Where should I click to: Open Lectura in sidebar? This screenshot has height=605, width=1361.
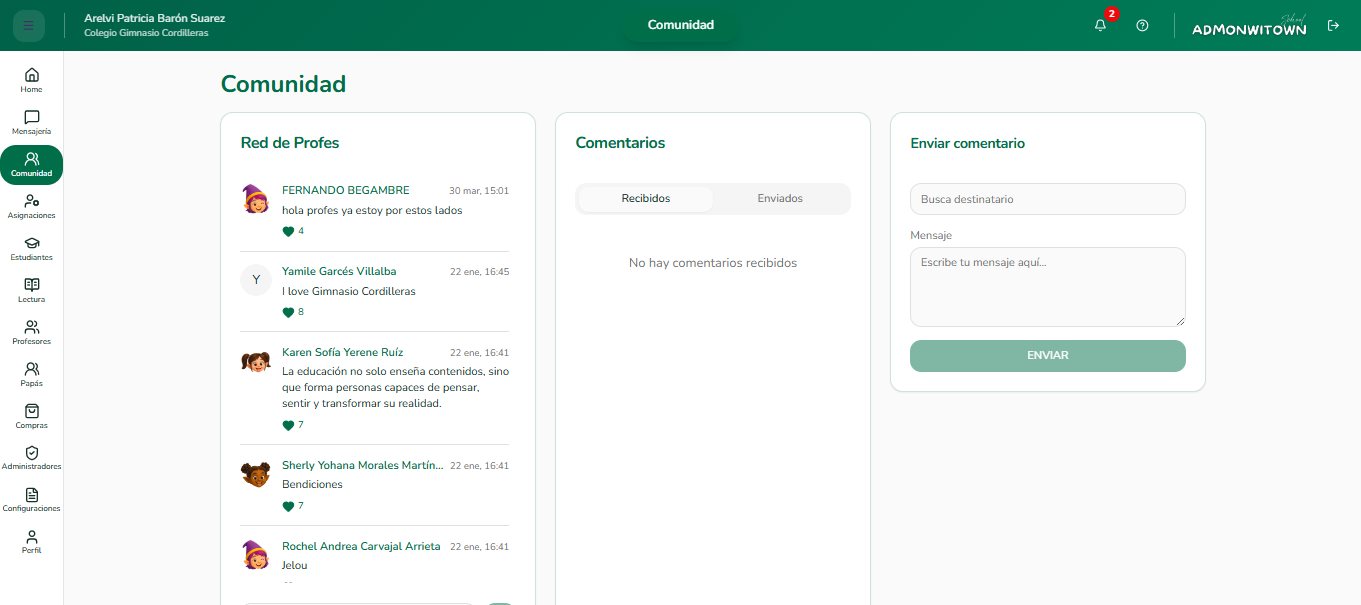coord(32,291)
